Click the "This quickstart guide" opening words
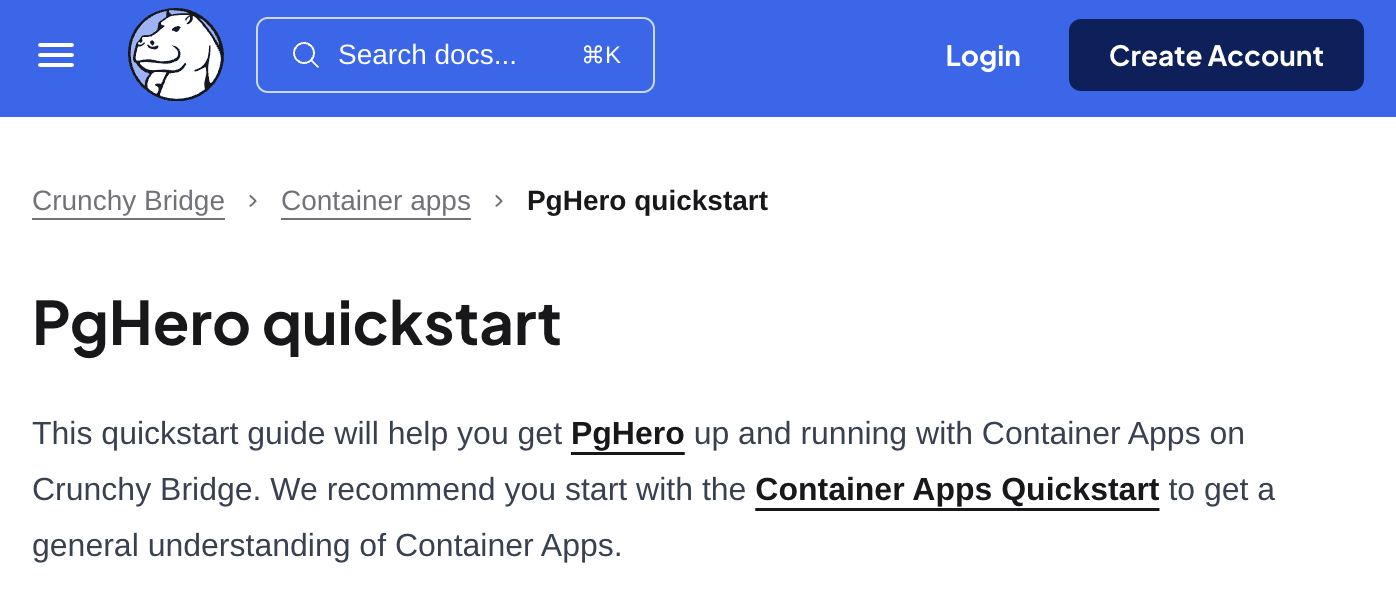This screenshot has height=602, width=1396. point(178,434)
